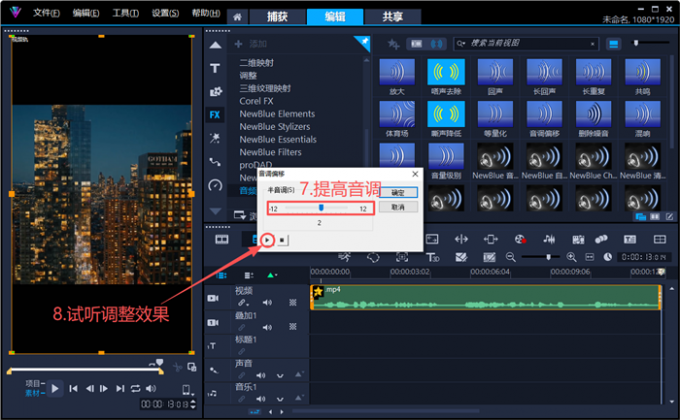Open the Title library (T icon)

point(215,68)
